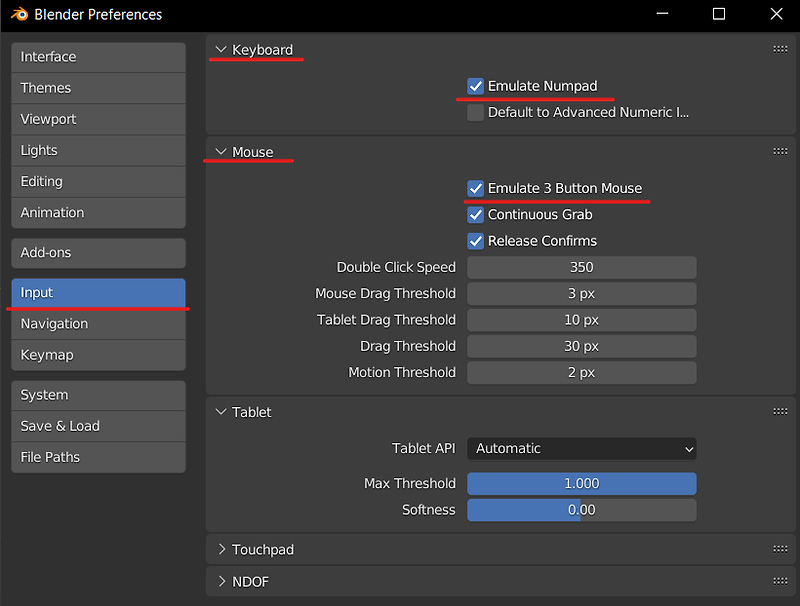800x606 pixels.
Task: Grab the Tablet panel drag-handle dots
Action: click(780, 412)
